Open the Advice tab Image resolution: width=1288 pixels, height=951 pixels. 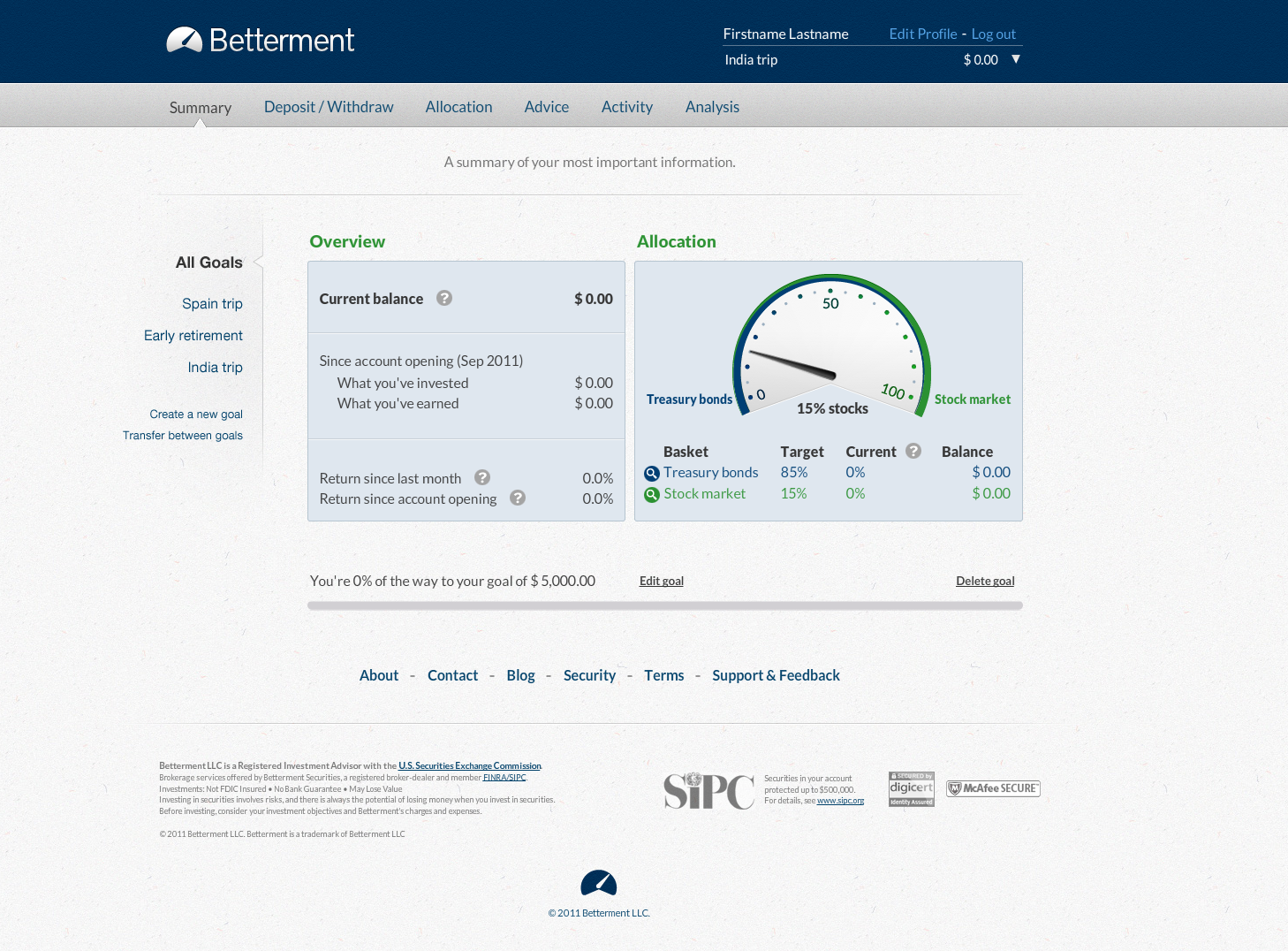[547, 107]
